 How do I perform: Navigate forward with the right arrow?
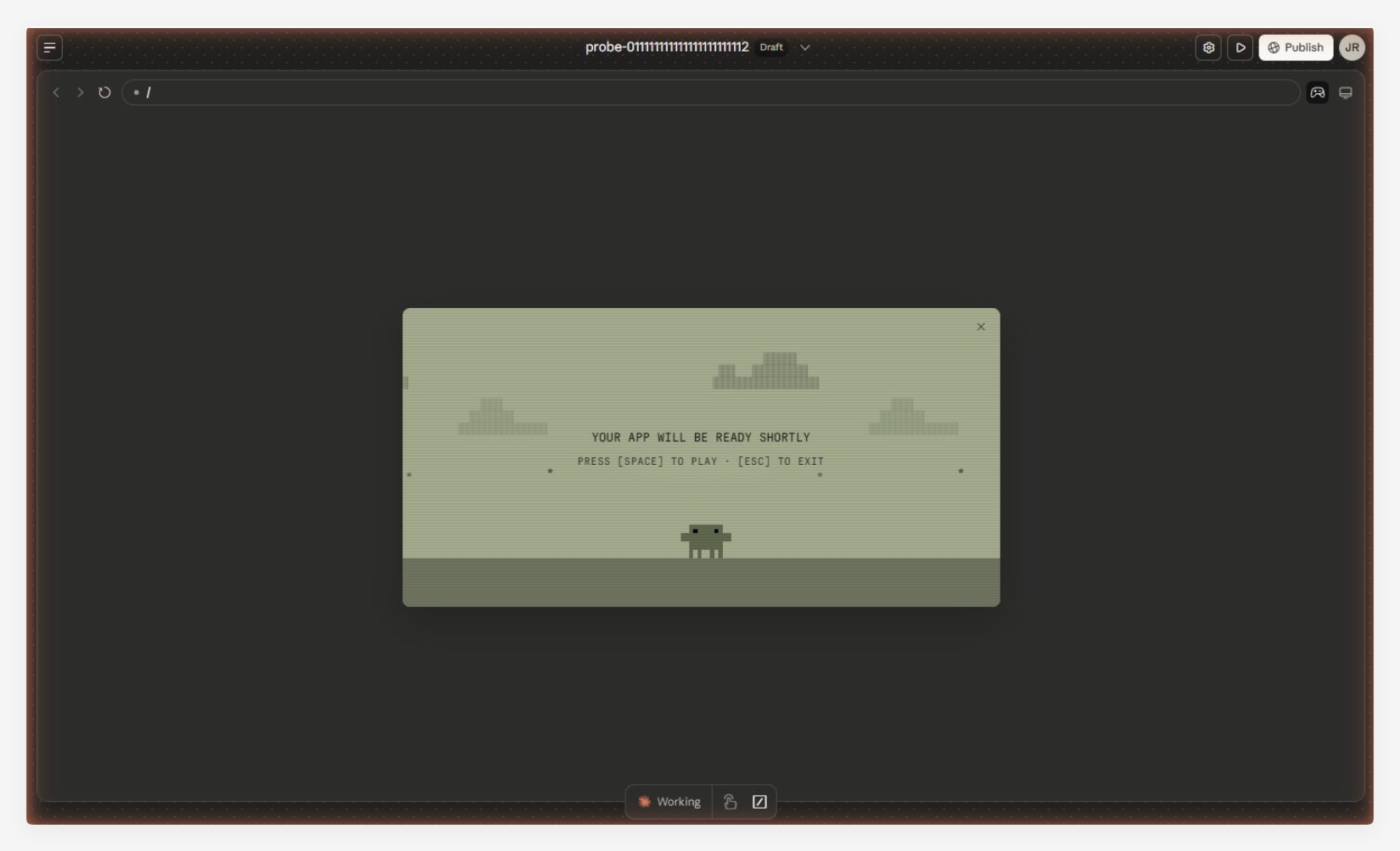pyautogui.click(x=80, y=92)
